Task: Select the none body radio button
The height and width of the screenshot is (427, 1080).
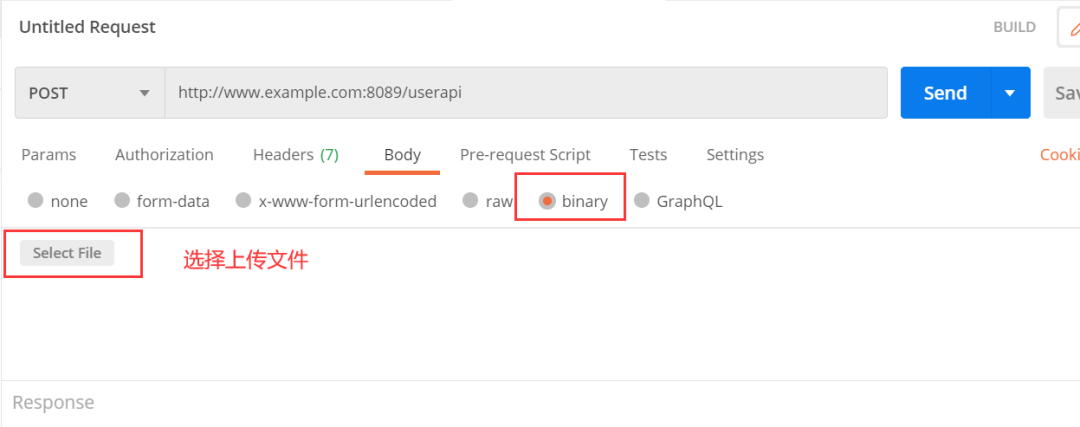Action: click(x=35, y=200)
